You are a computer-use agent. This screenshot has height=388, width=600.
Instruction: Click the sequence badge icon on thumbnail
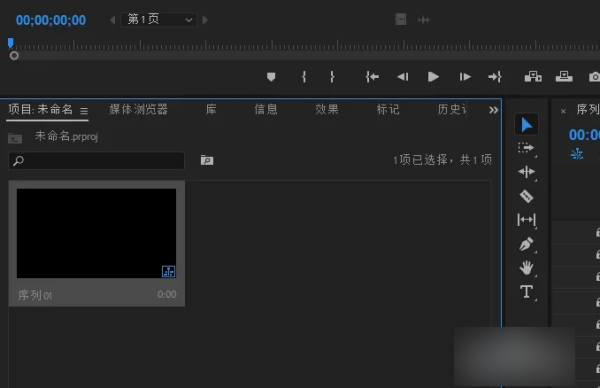pos(168,271)
